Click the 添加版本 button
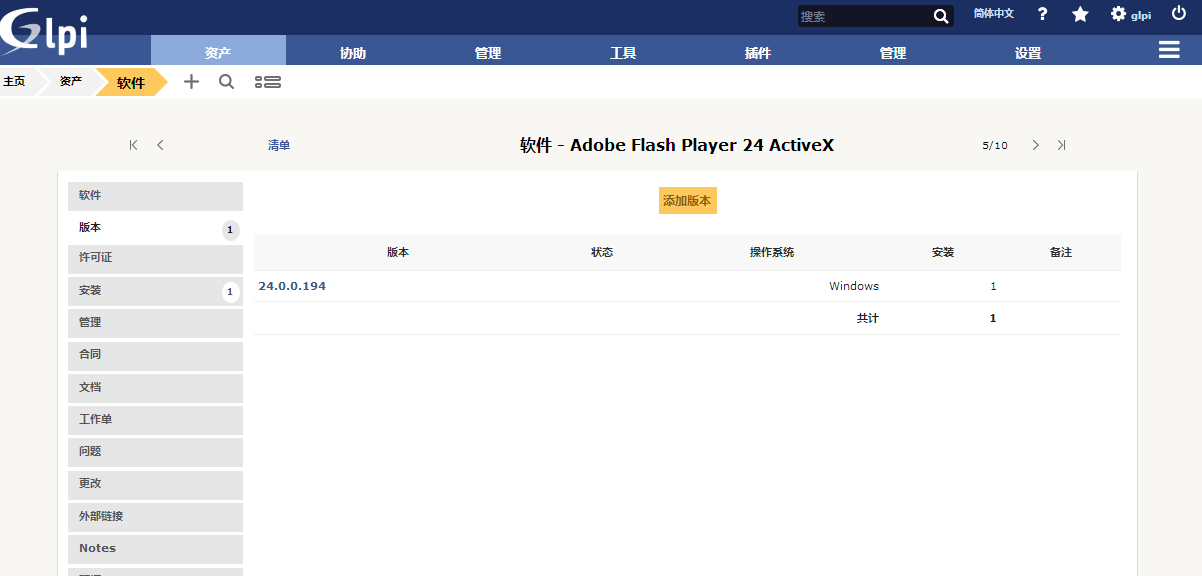The image size is (1202, 576). [x=688, y=200]
